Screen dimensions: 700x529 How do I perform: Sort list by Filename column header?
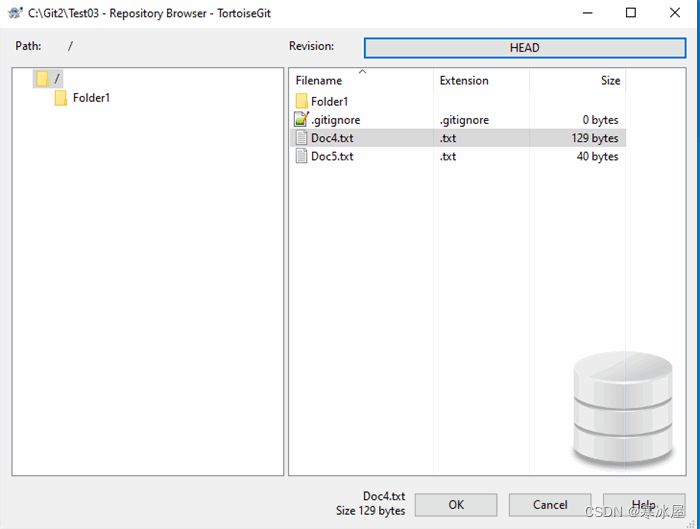coord(319,81)
